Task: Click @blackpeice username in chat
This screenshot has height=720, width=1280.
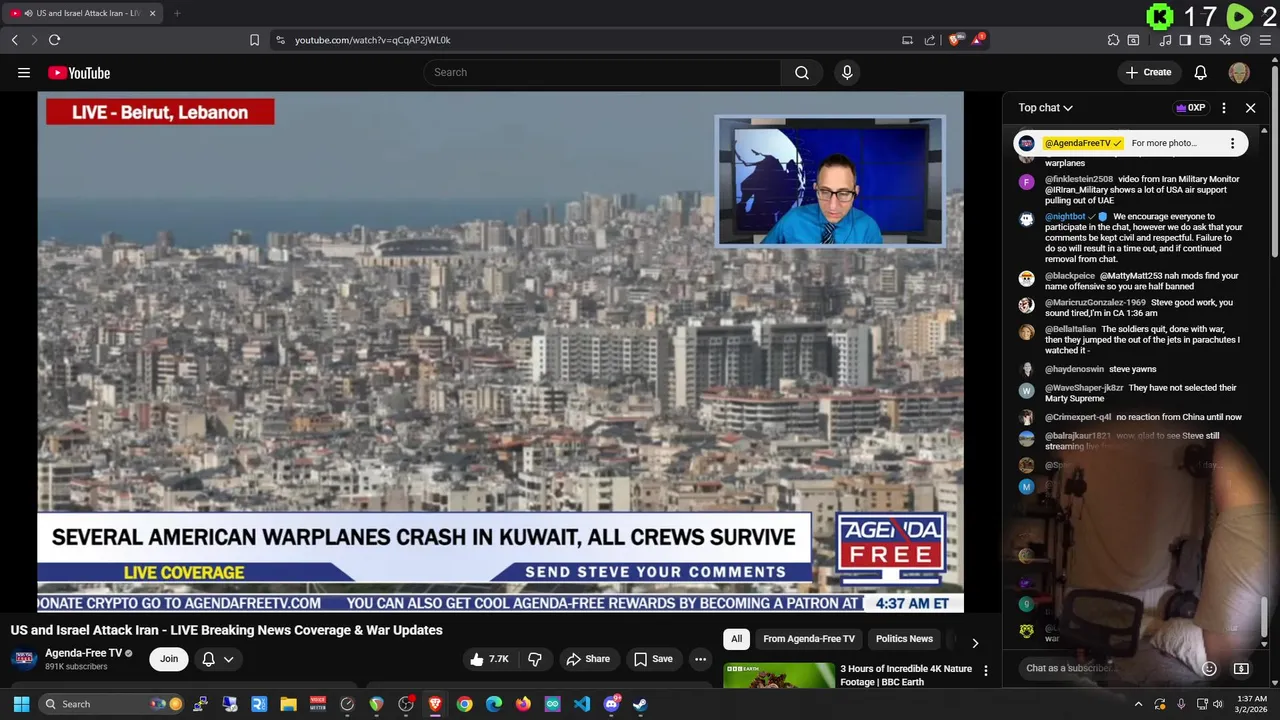Action: pos(1070,276)
